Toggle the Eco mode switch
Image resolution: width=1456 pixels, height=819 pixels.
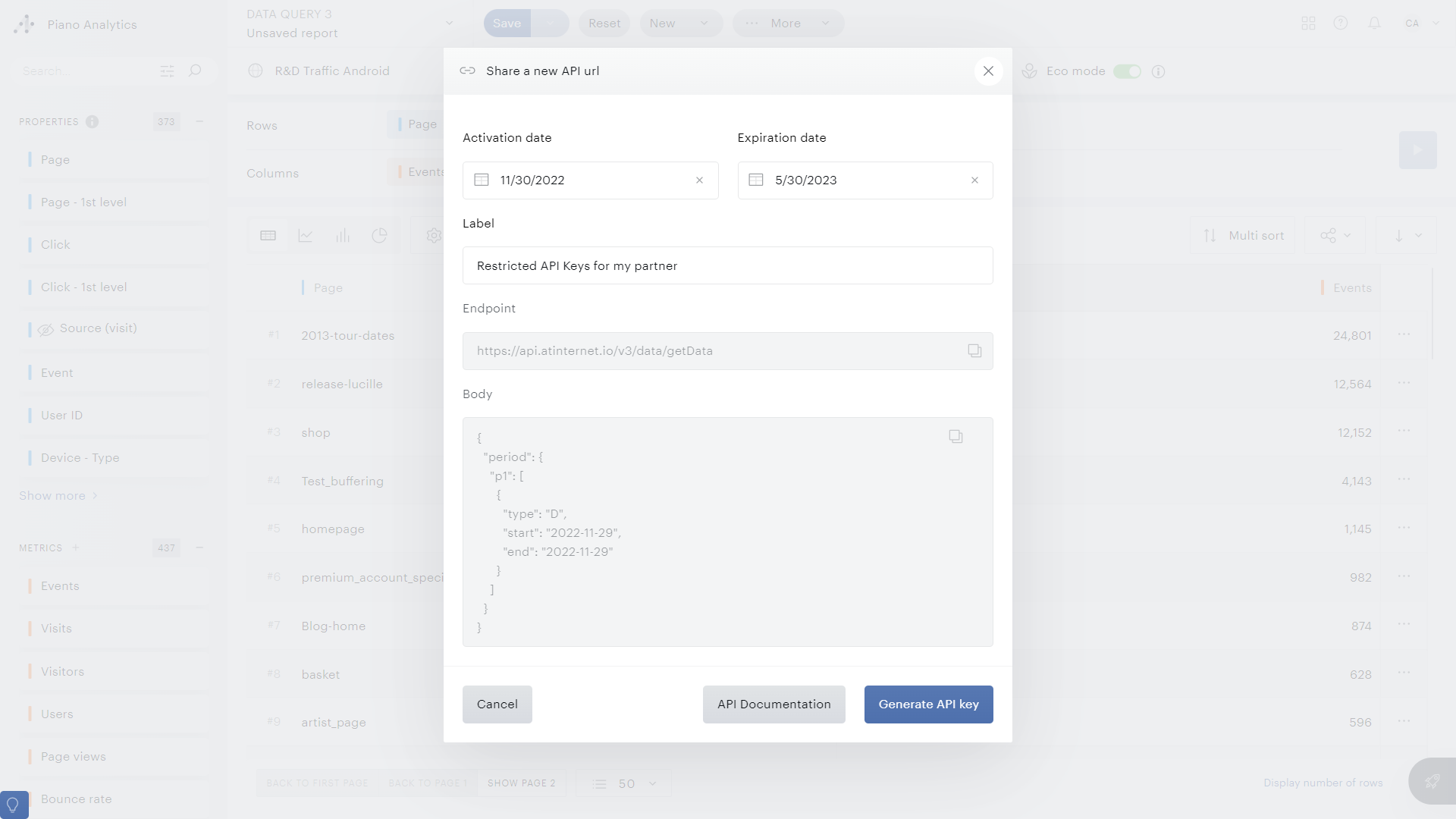(x=1127, y=71)
